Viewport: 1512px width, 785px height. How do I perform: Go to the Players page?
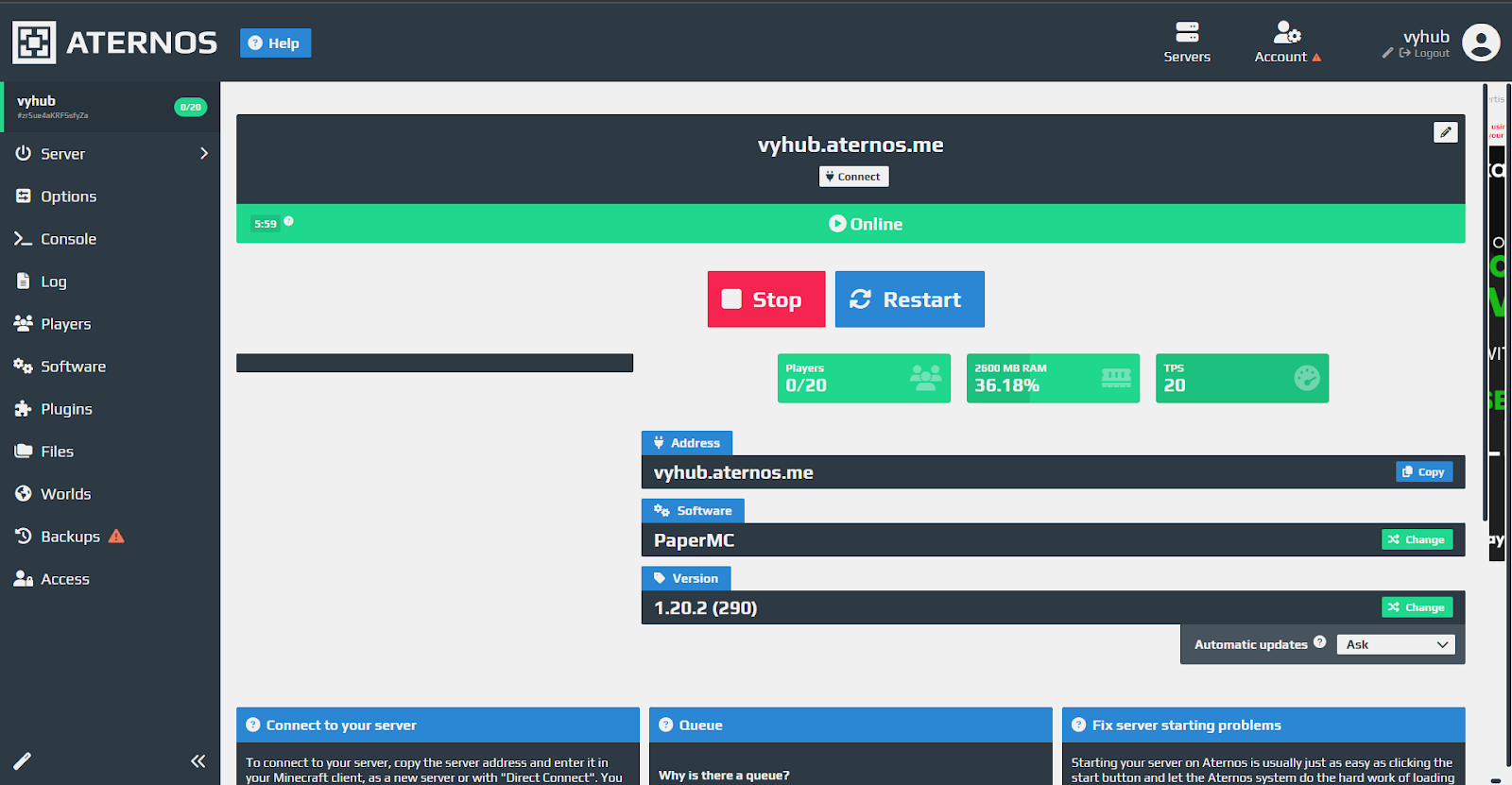click(110, 323)
